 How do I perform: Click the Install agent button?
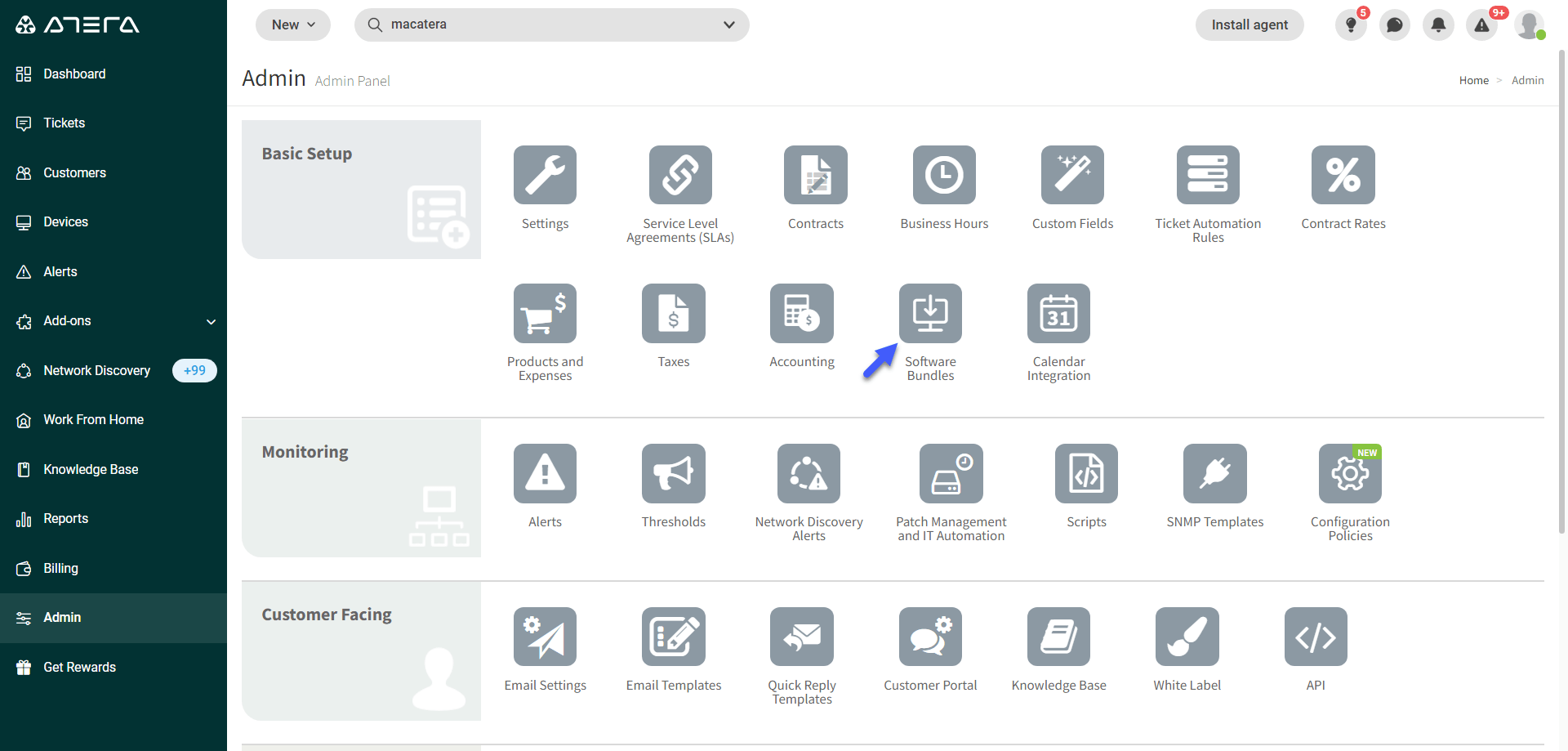(x=1249, y=25)
